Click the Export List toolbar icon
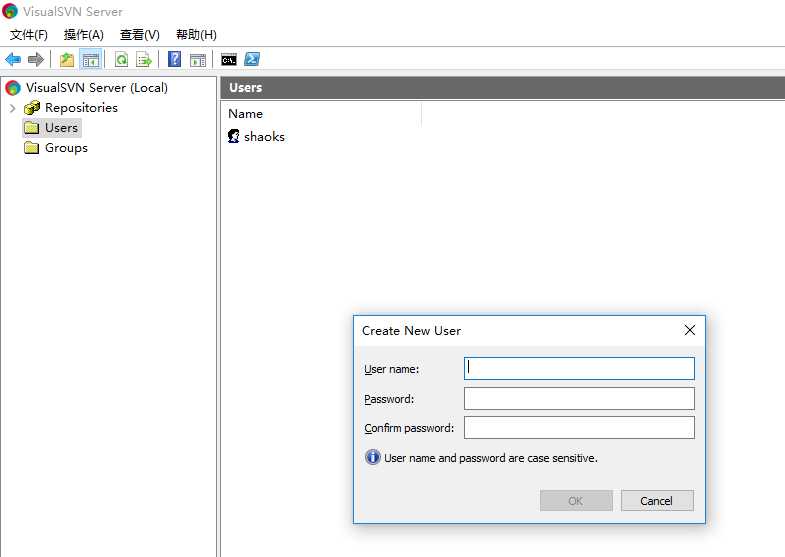785x557 pixels. pos(144,60)
